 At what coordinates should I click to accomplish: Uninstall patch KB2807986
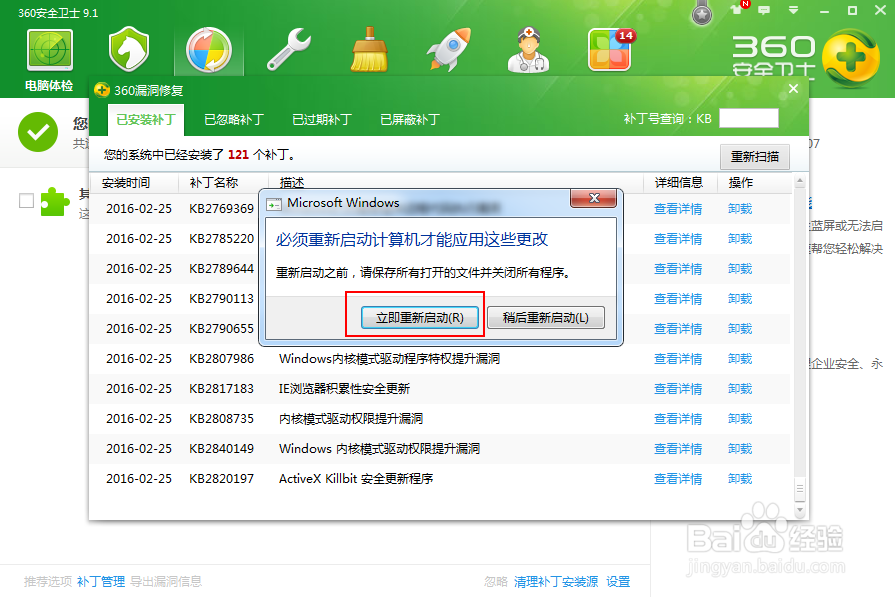click(740, 358)
